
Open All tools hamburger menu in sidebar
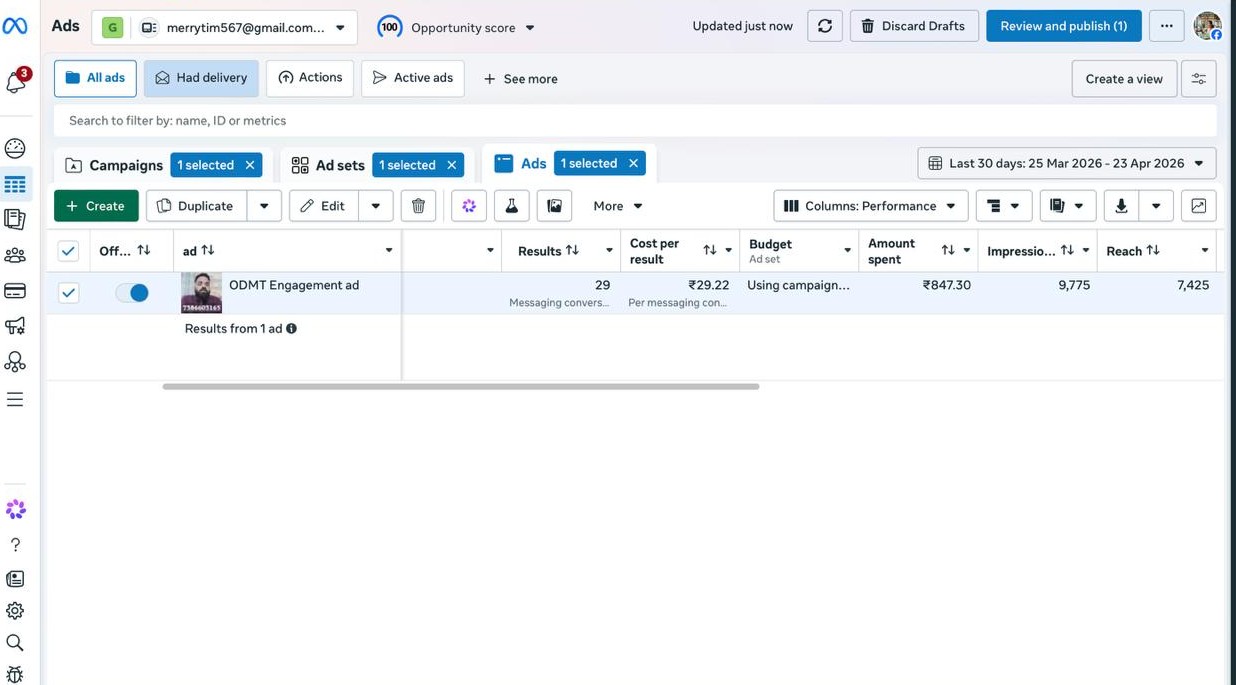pos(15,399)
